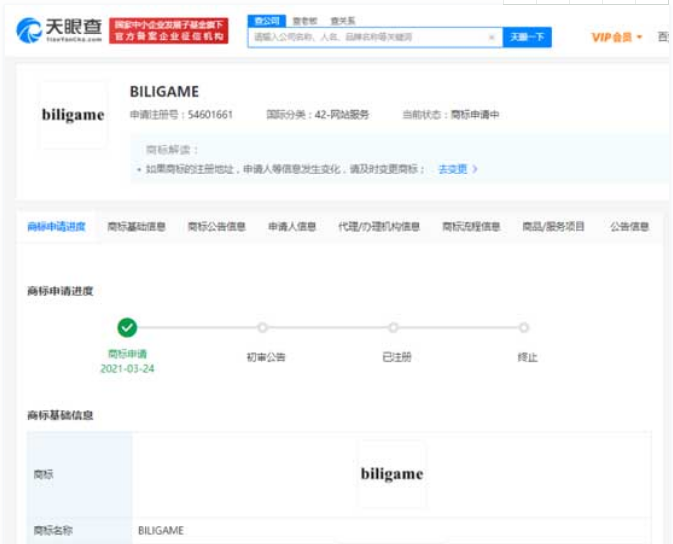Click the biligame image in the info table
Viewport: 673px width, 544px height.
(392, 474)
